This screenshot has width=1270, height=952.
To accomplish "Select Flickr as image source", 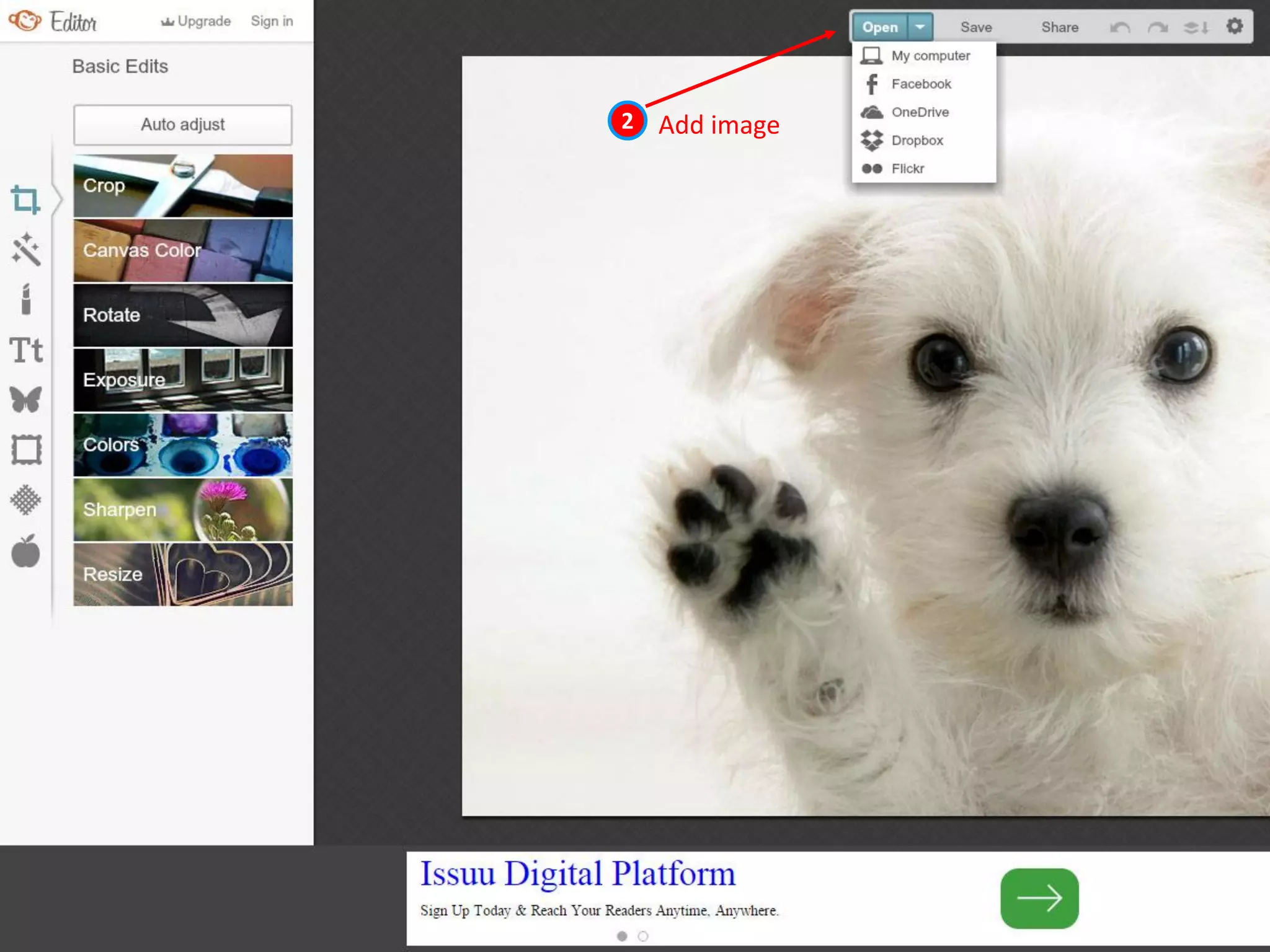I will coord(907,169).
